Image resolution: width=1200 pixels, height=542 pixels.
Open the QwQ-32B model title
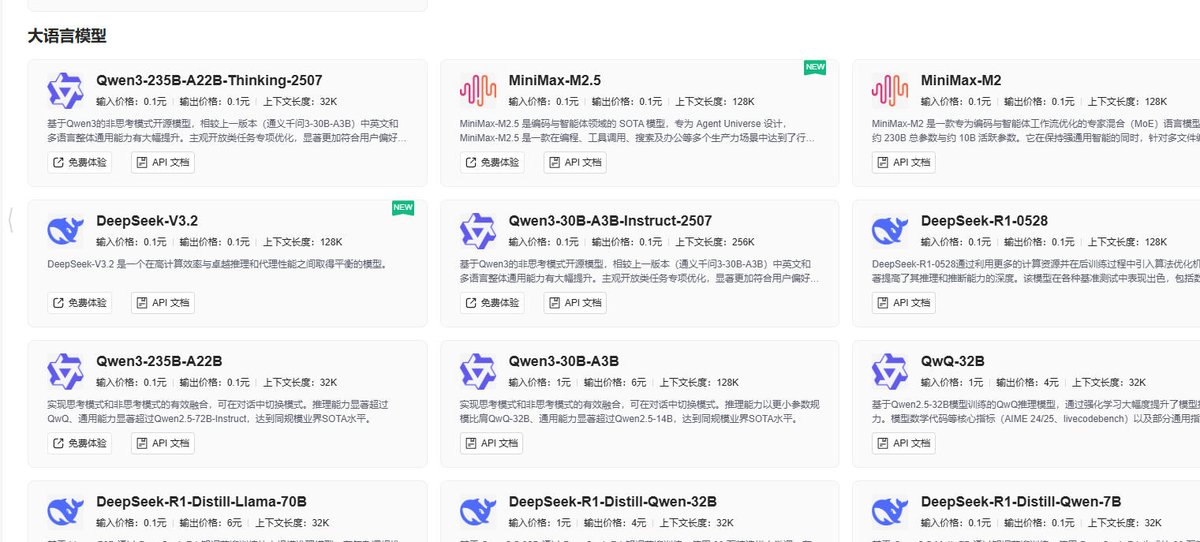pyautogui.click(x=953, y=360)
